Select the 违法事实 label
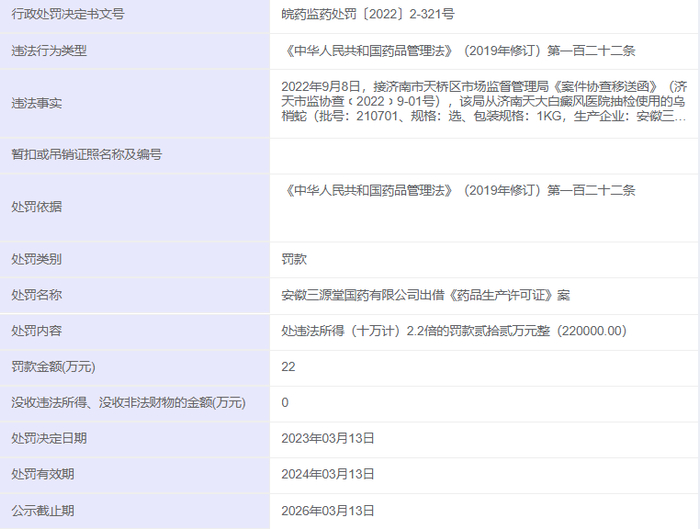This screenshot has height=529, width=700. (37, 104)
